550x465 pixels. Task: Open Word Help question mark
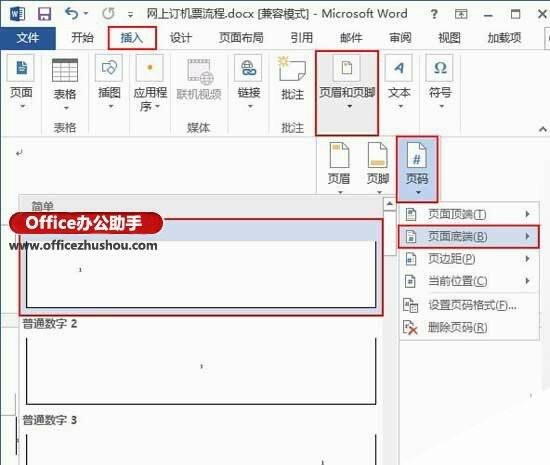click(434, 14)
